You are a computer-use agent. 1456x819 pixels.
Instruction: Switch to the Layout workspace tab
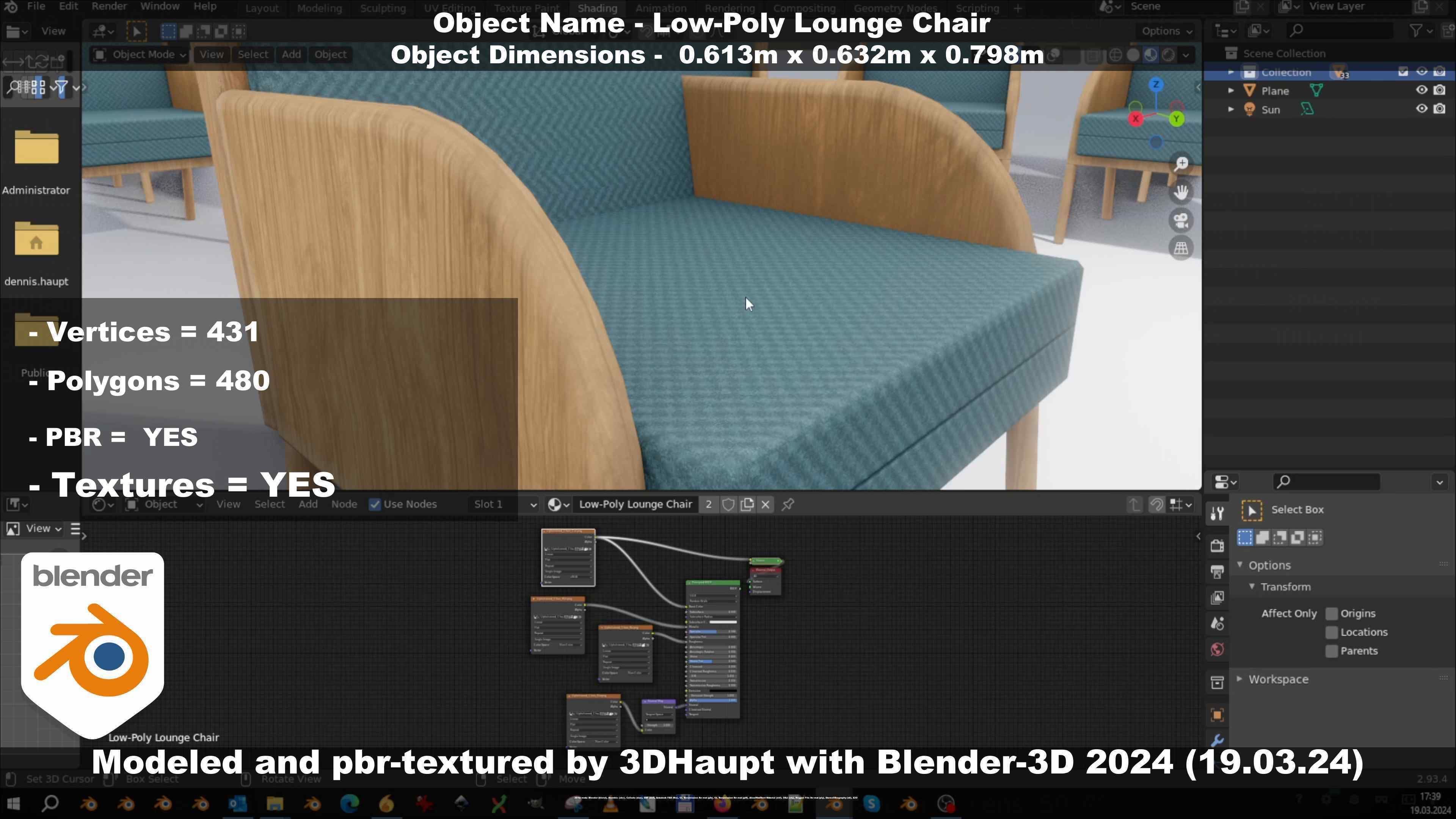coord(262,8)
